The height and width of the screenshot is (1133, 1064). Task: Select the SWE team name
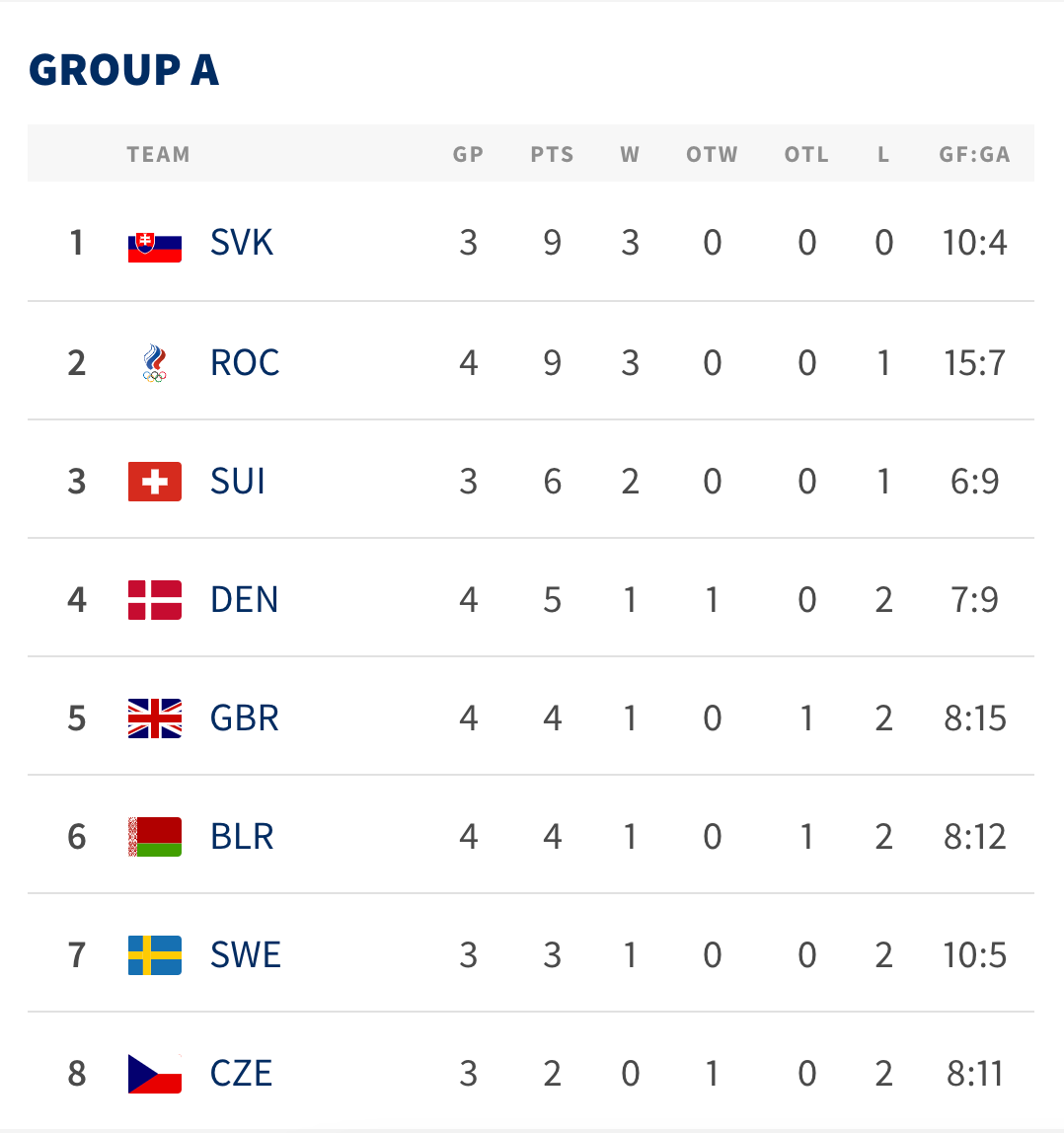pos(246,955)
